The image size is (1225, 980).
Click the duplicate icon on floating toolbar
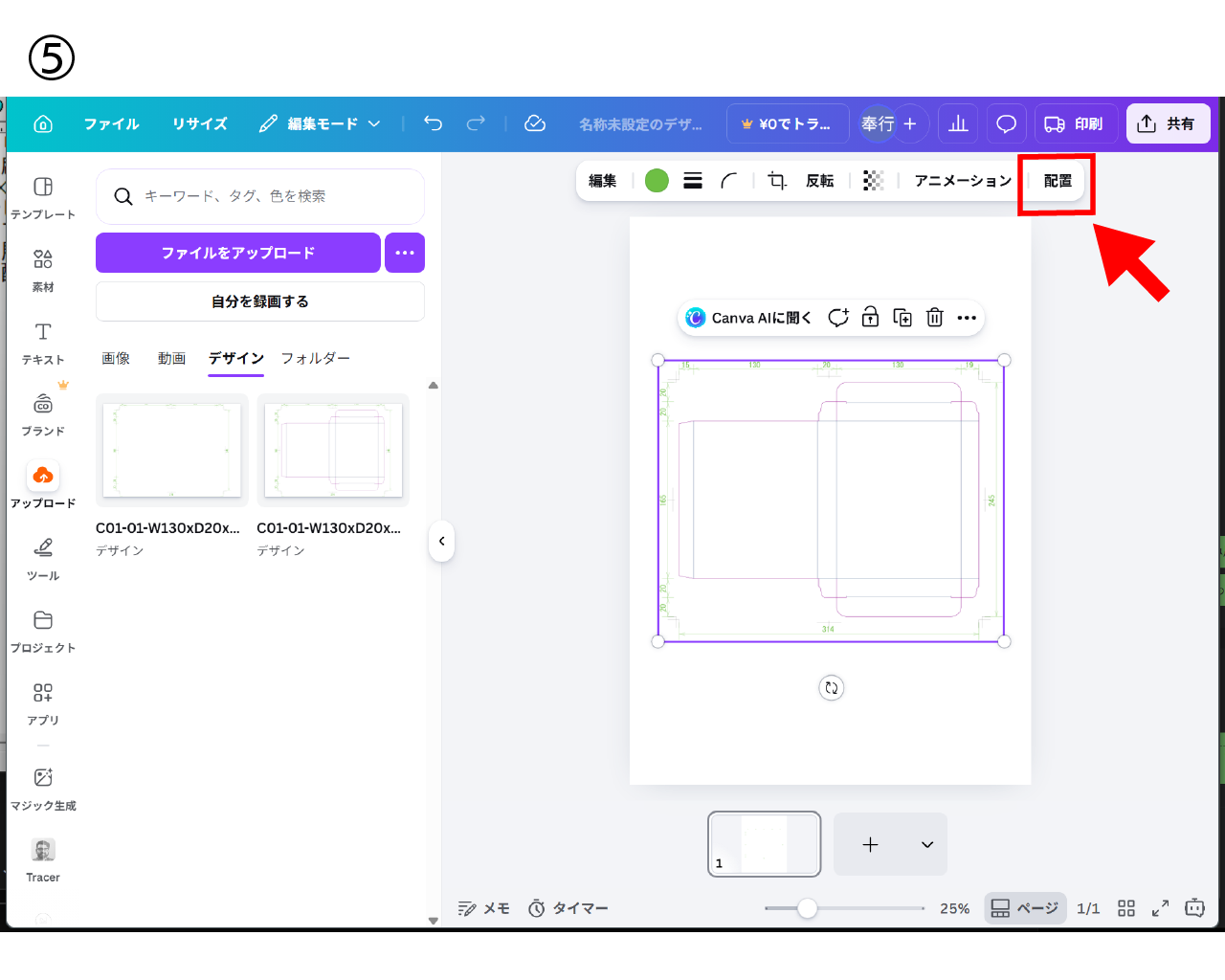coord(902,318)
